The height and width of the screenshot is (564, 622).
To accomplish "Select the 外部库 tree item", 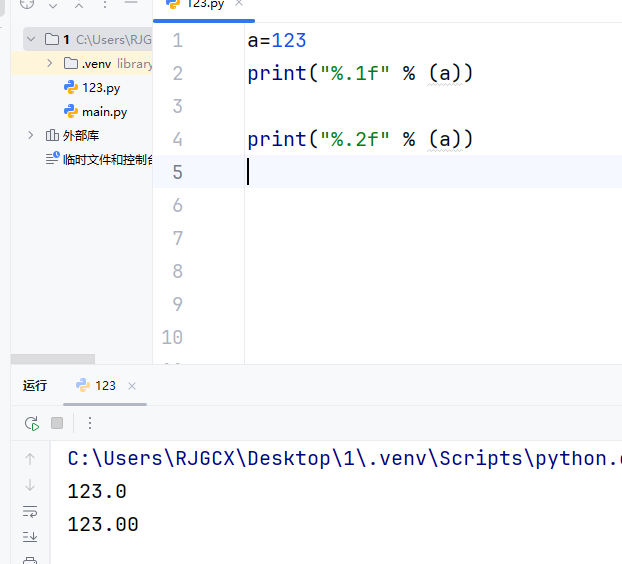I will 81,136.
